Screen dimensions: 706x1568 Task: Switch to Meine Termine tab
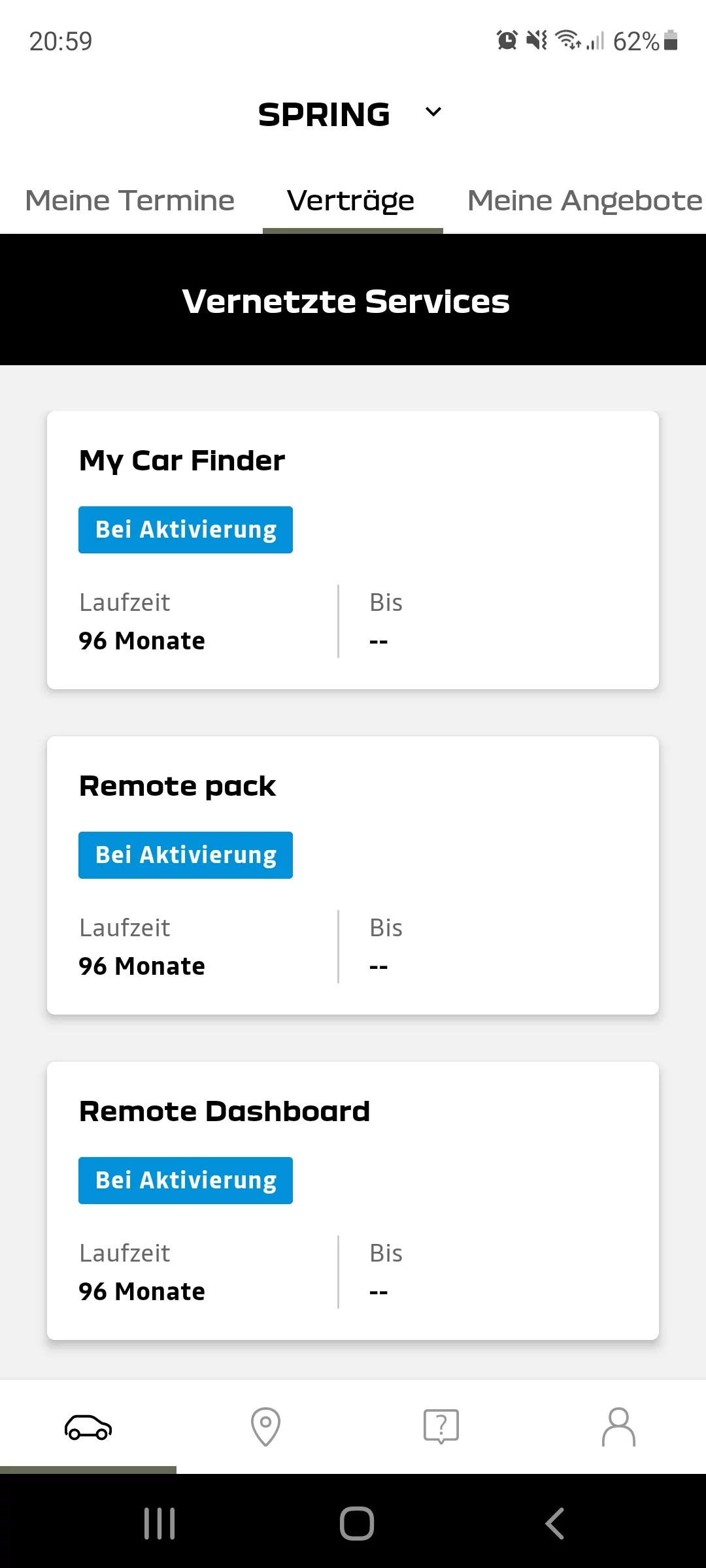coord(130,201)
